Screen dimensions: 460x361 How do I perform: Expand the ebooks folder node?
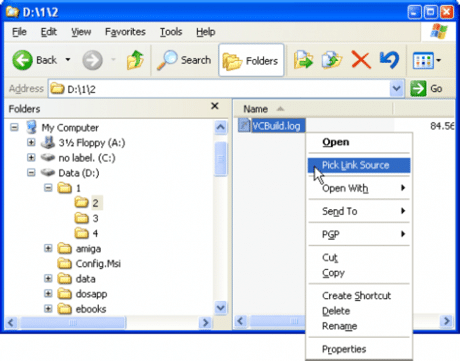pyautogui.click(x=48, y=309)
